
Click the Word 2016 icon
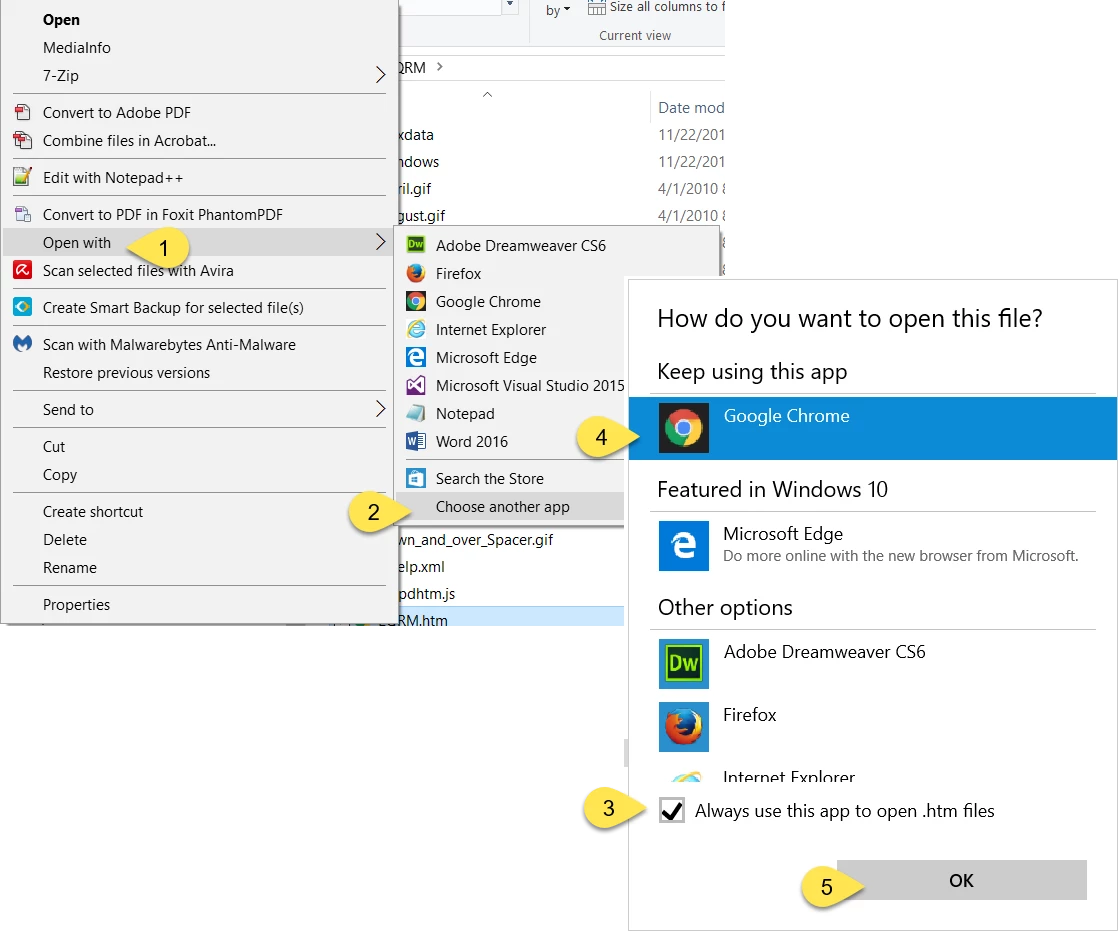(416, 441)
